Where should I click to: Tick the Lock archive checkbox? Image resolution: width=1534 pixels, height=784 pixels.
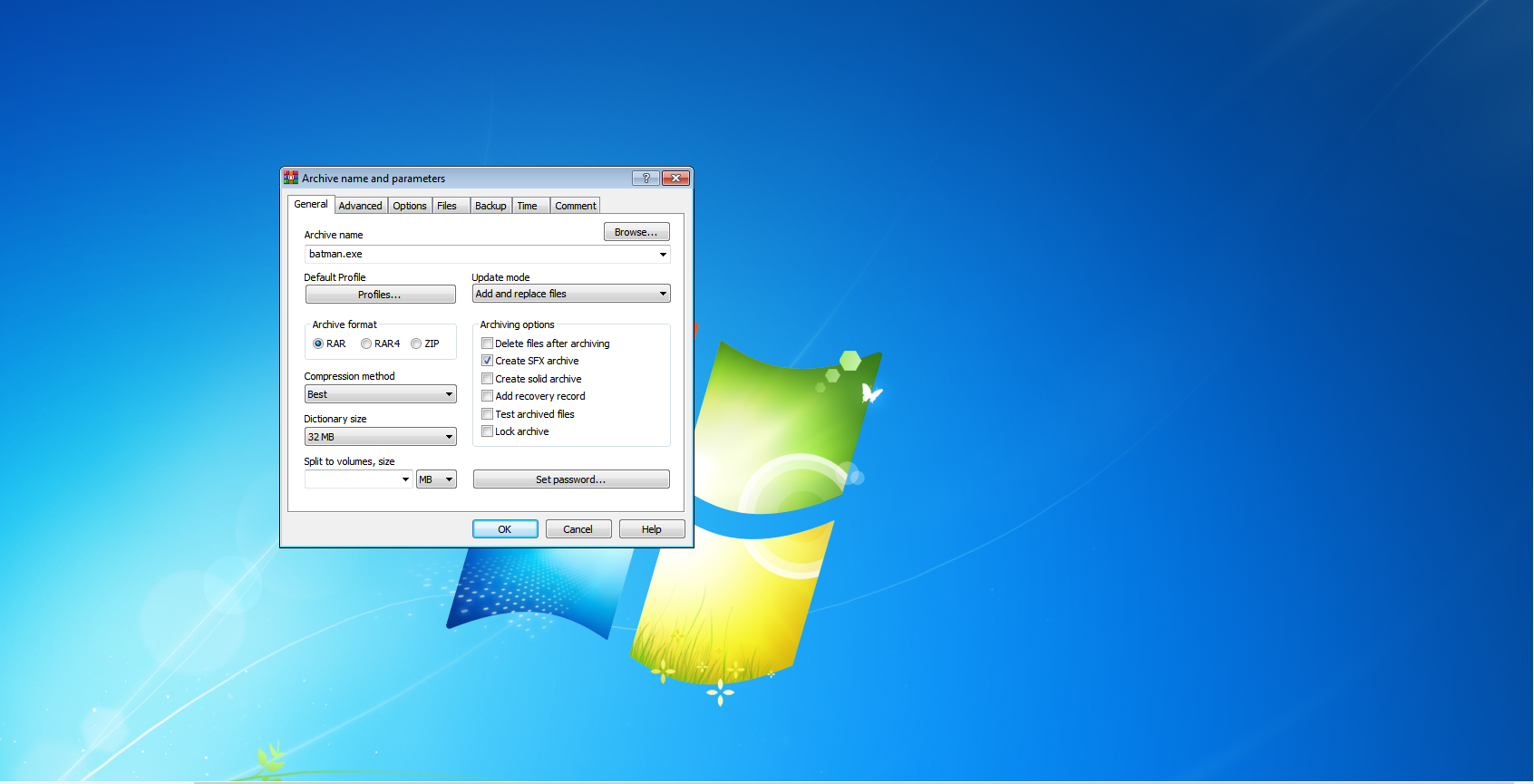coord(488,431)
